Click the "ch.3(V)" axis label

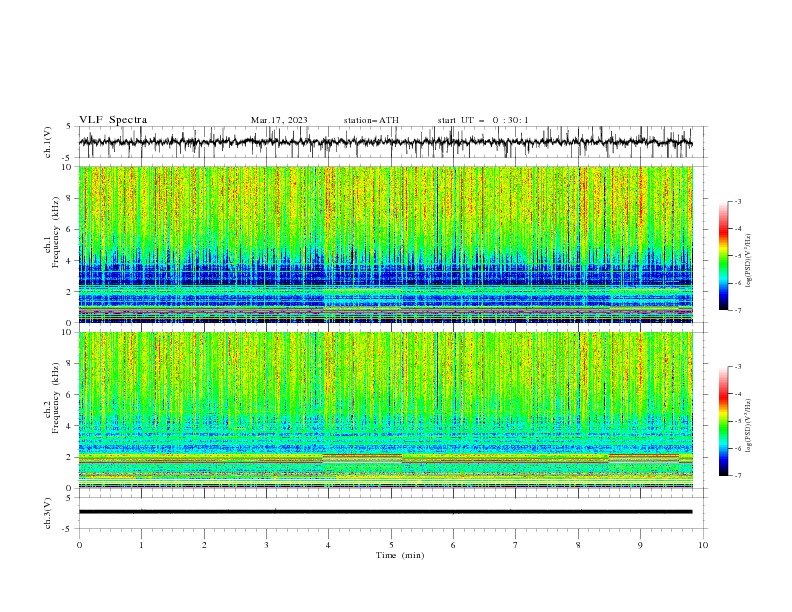pyautogui.click(x=48, y=513)
